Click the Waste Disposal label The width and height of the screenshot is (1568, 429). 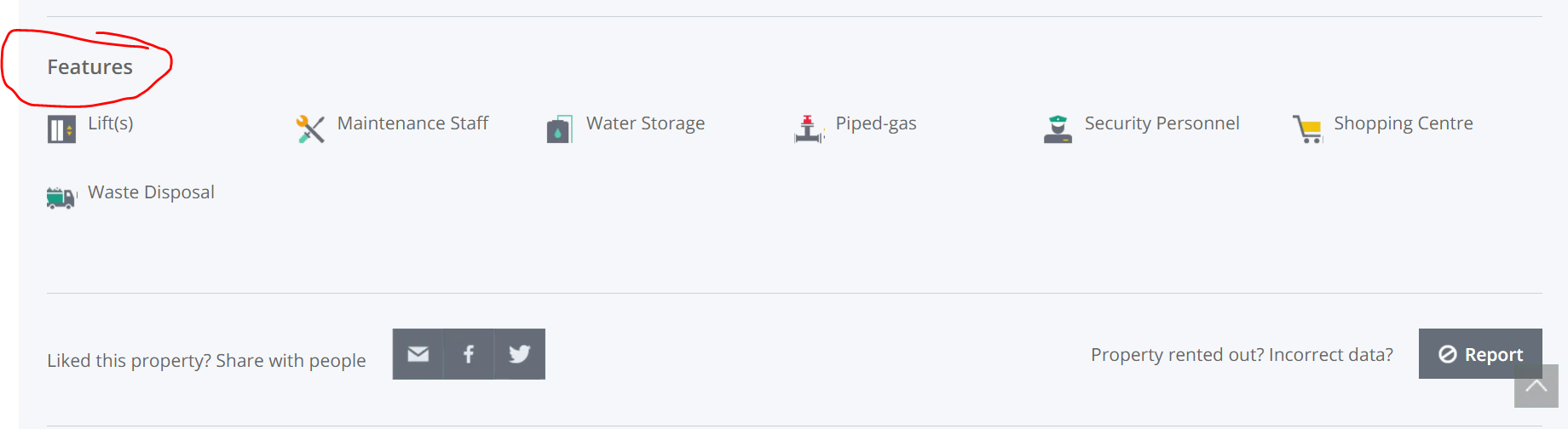click(x=151, y=192)
